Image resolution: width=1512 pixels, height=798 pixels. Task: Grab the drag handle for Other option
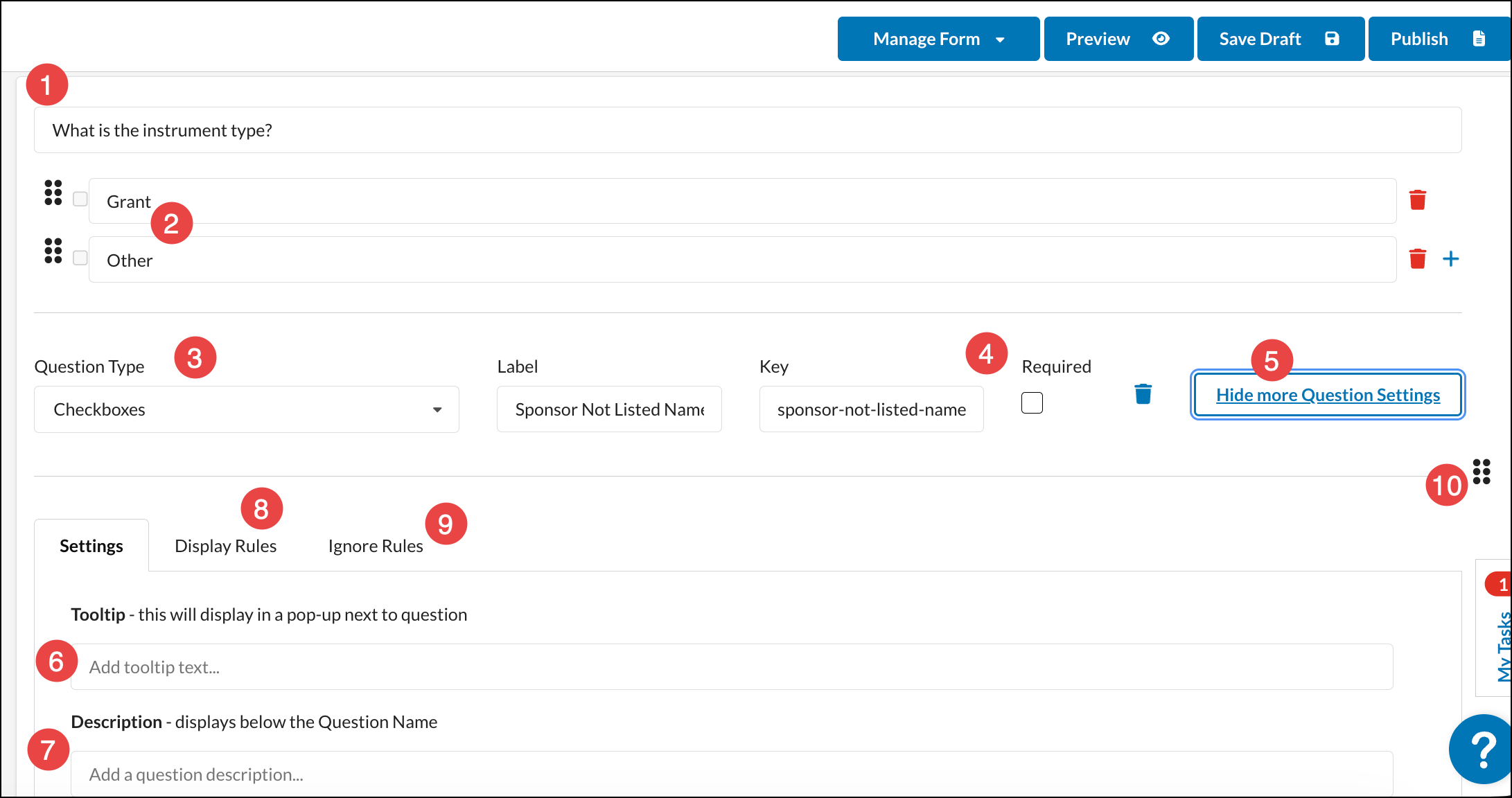[53, 251]
